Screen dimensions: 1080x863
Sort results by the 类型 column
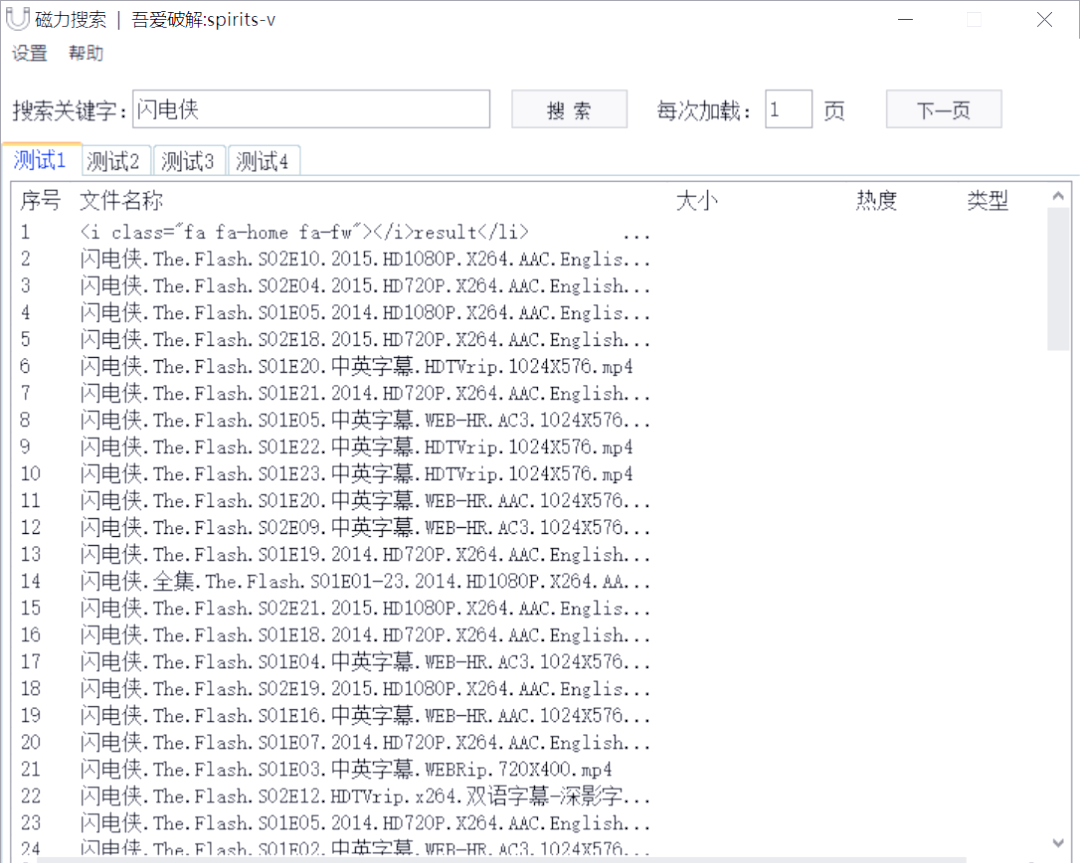[988, 200]
